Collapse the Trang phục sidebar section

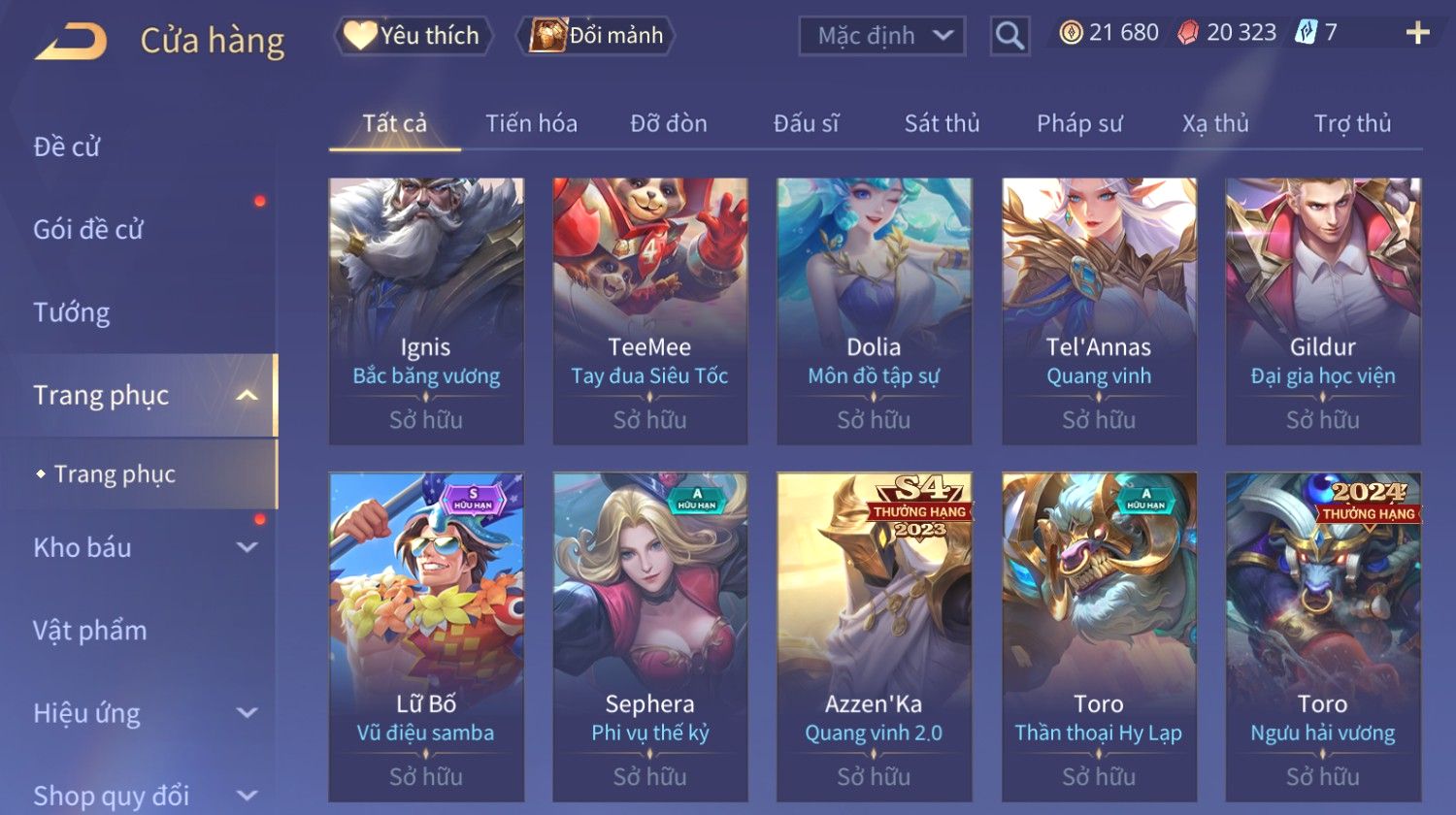point(248,395)
